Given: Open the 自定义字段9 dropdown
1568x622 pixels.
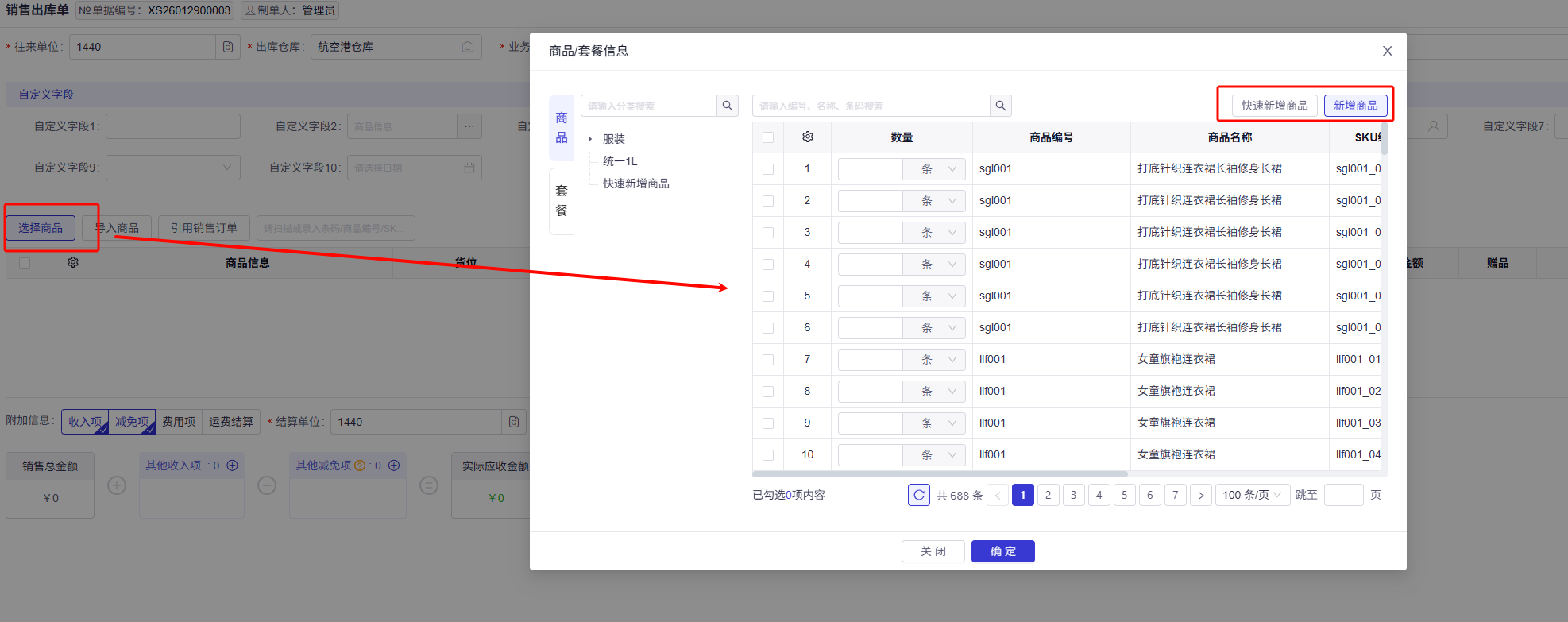Looking at the screenshot, I should click(x=173, y=168).
